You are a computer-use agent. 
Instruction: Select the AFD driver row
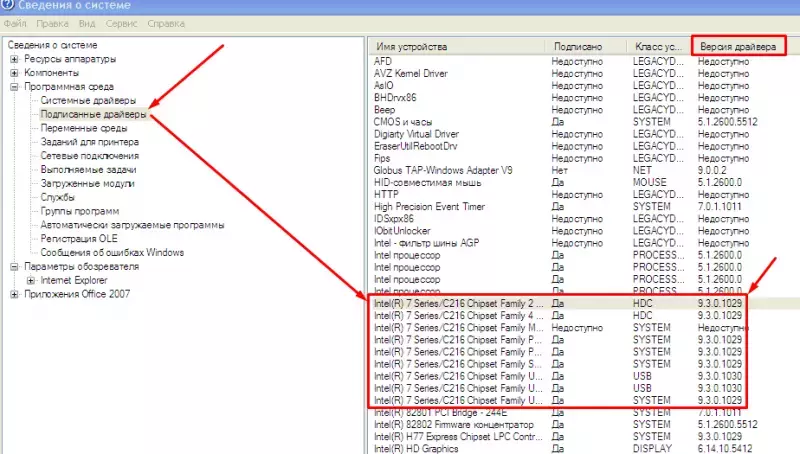coord(584,61)
